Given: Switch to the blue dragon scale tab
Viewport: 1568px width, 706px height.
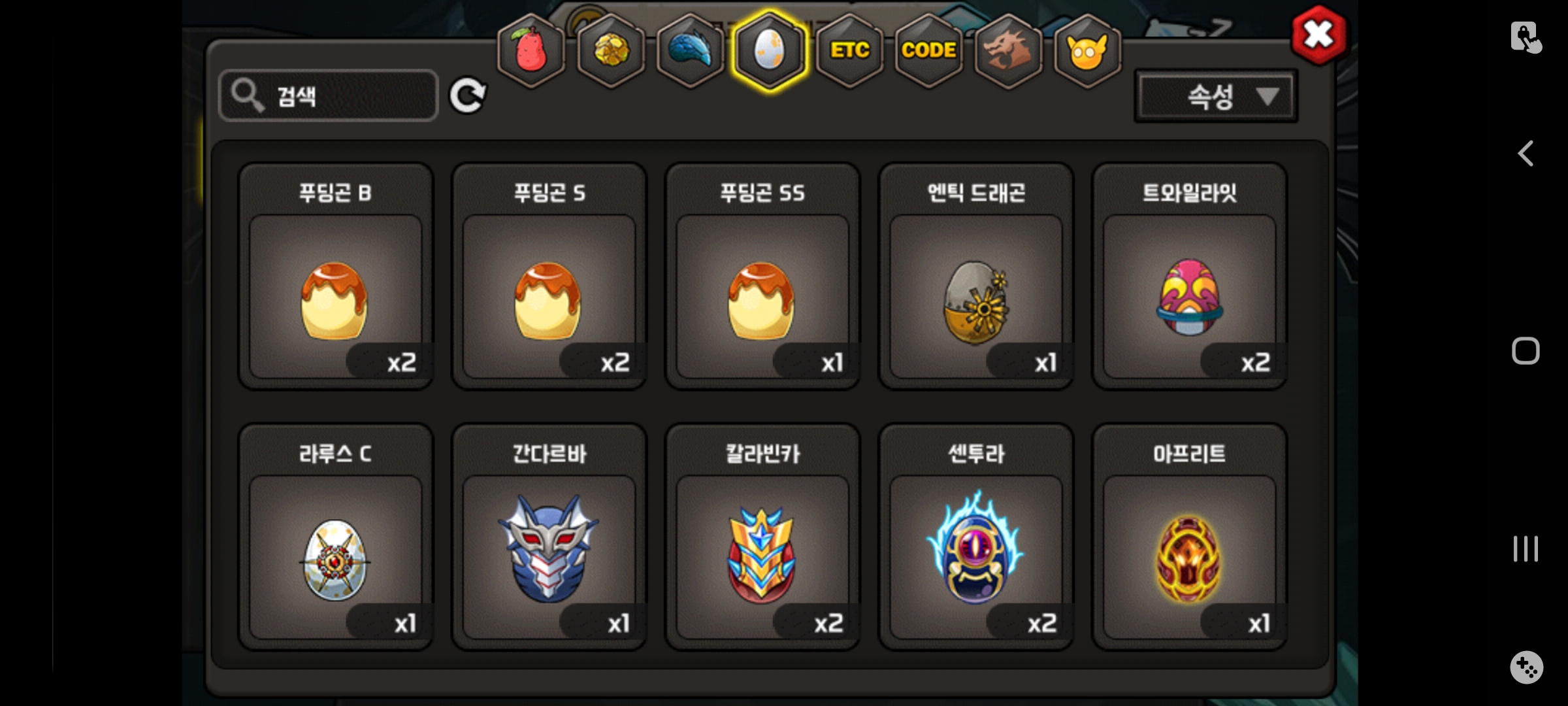Looking at the screenshot, I should 690,51.
